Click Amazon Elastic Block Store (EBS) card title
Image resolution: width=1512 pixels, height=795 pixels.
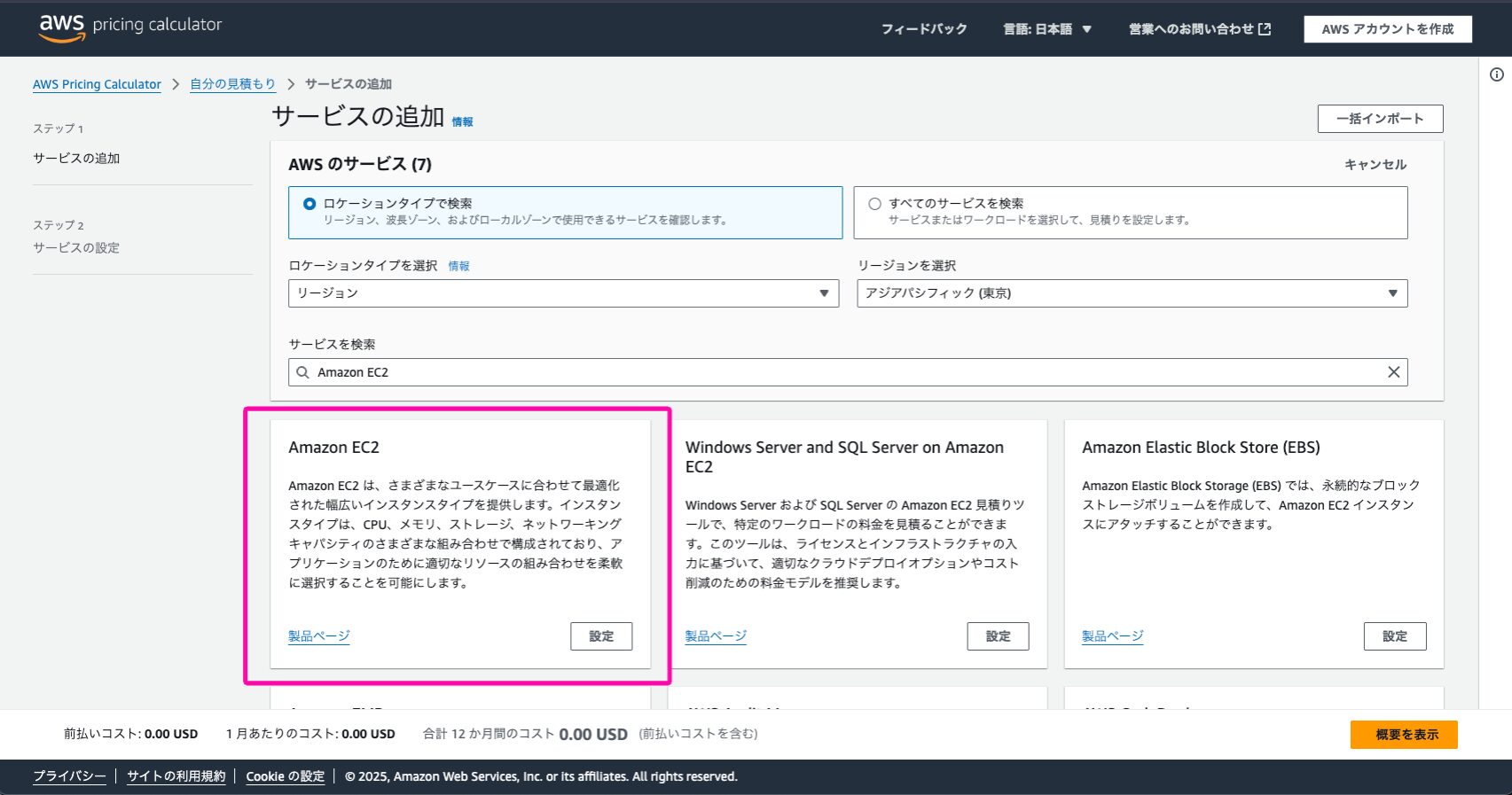coord(1201,448)
